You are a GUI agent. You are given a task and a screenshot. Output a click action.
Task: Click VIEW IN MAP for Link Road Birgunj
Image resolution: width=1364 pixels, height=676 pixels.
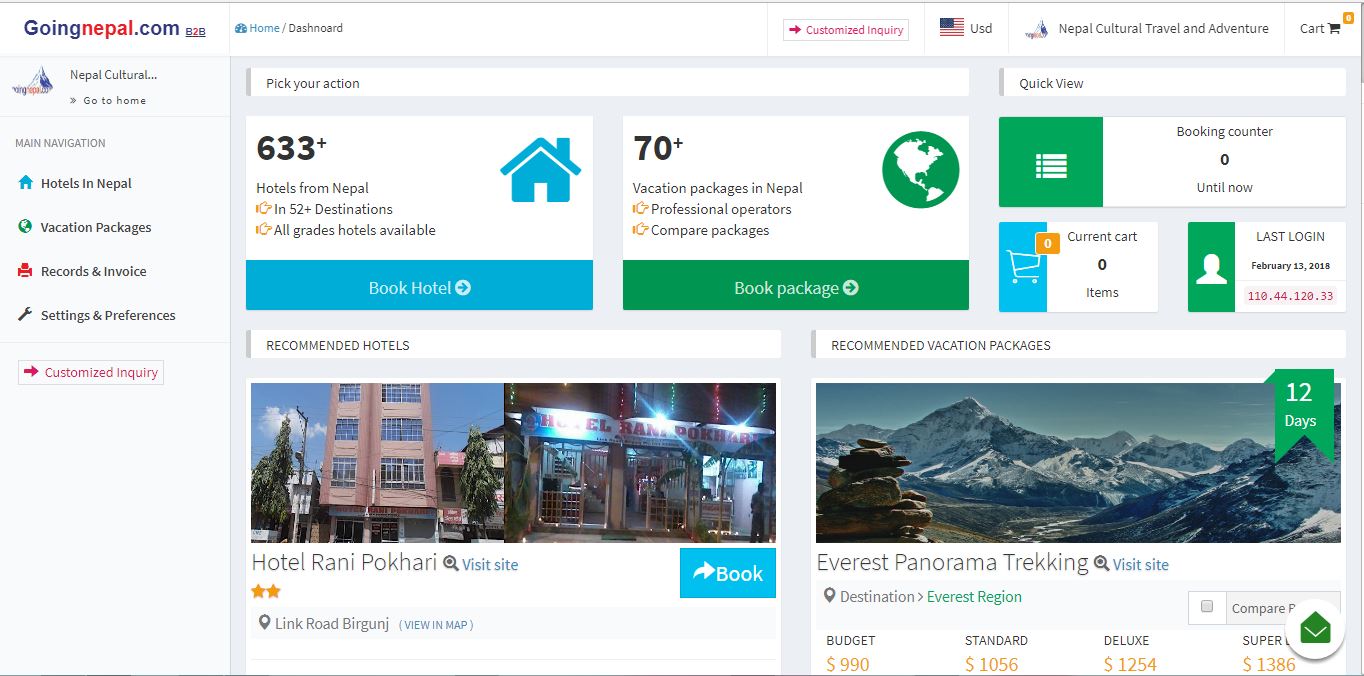pyautogui.click(x=436, y=625)
